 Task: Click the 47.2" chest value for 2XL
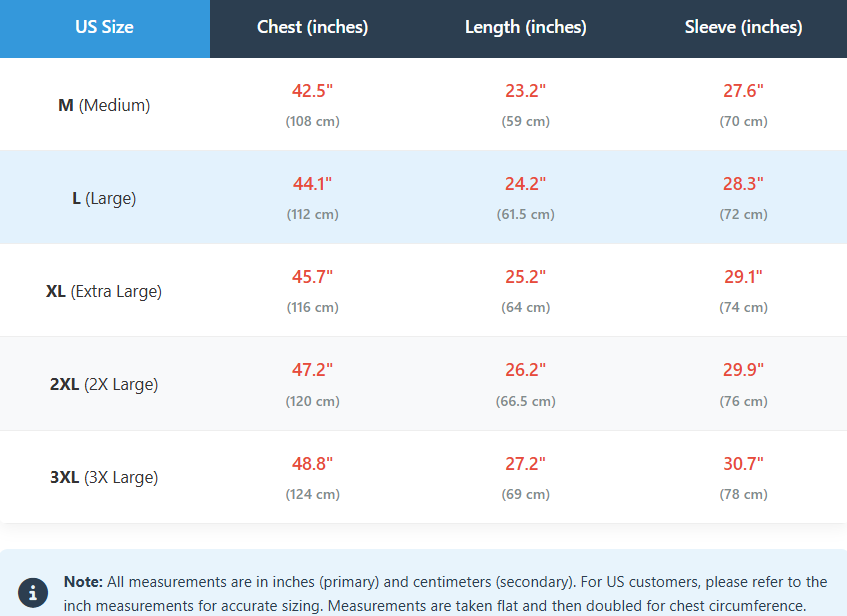(312, 370)
